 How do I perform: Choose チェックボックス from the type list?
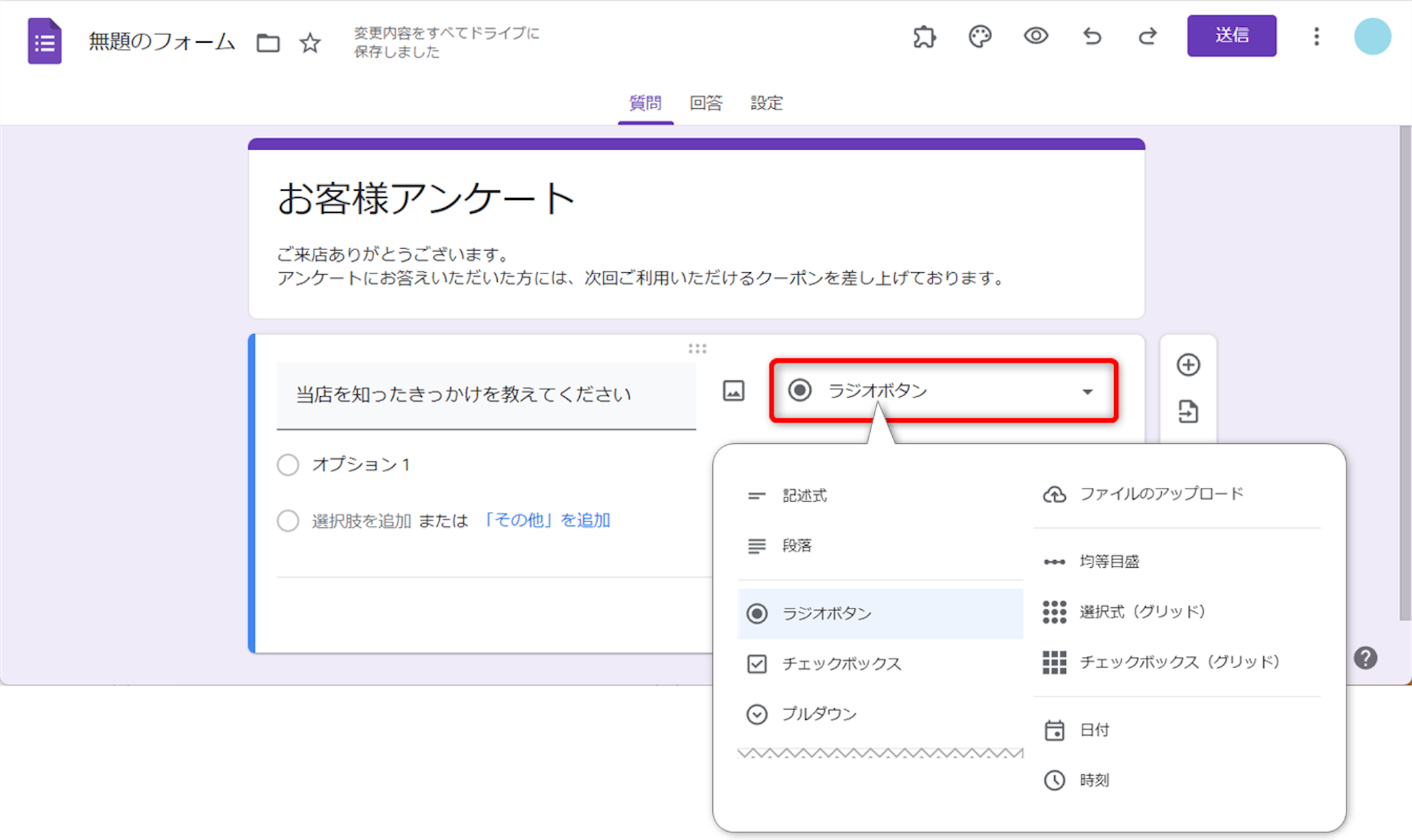(x=840, y=664)
